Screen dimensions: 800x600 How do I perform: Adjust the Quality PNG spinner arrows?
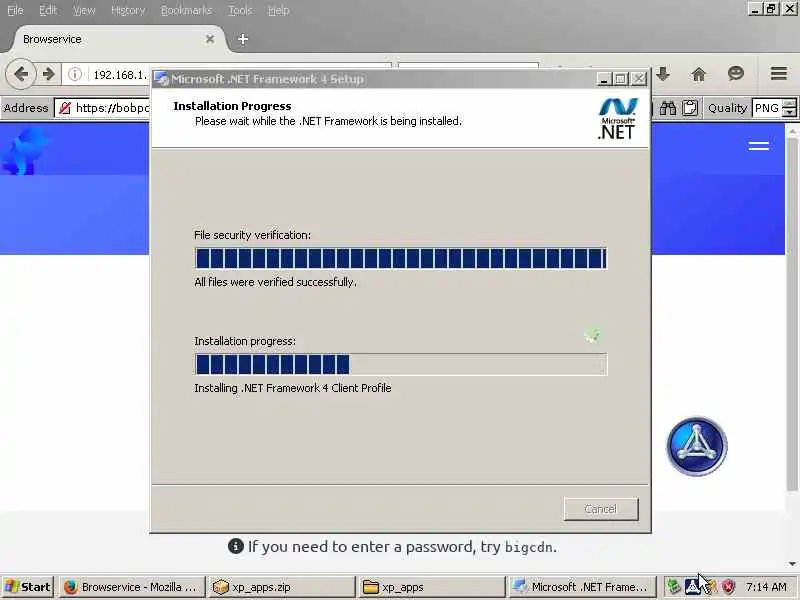click(789, 108)
